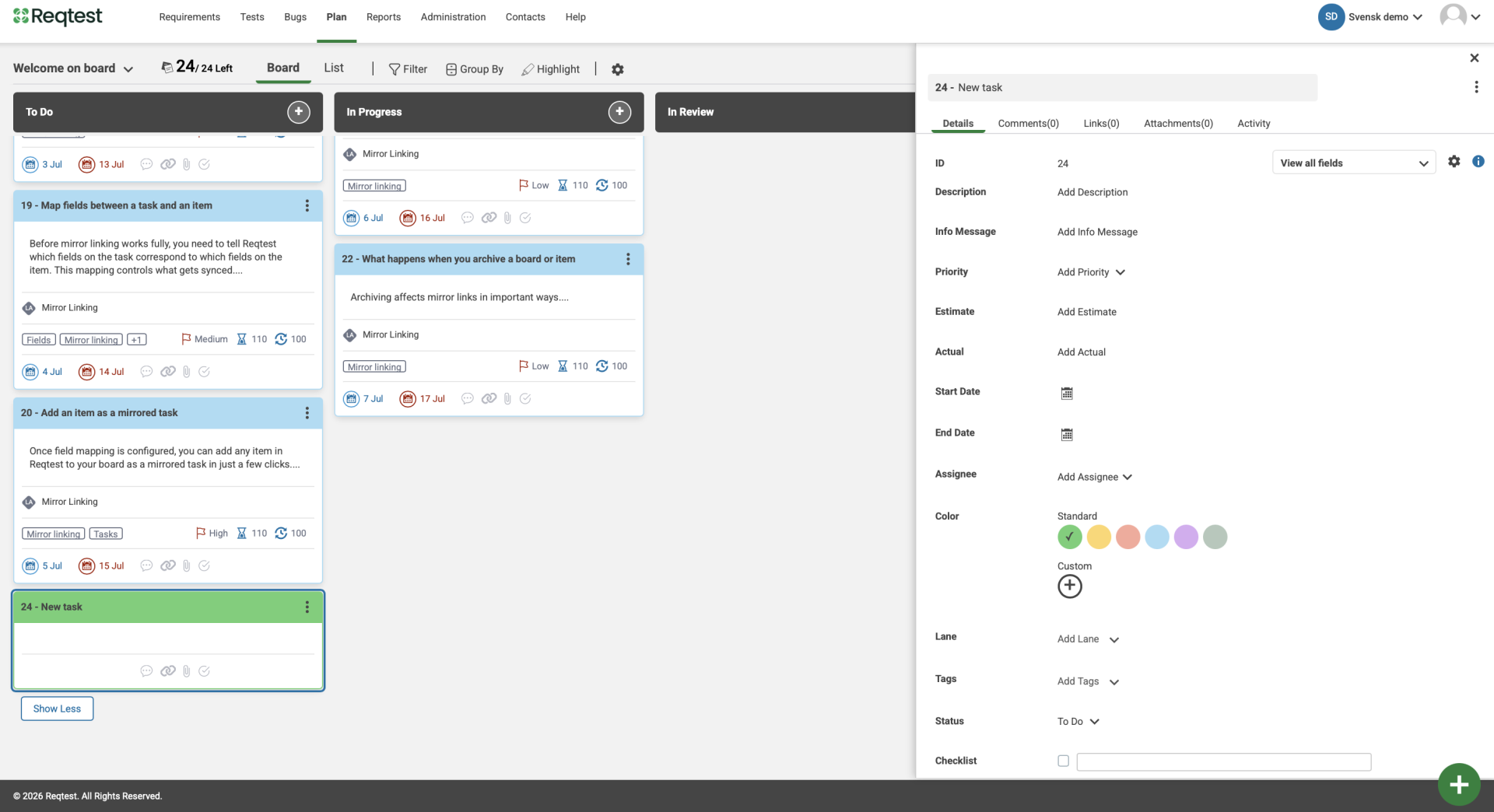Open the Add Assignee dropdown
1494x812 pixels.
(x=1094, y=477)
